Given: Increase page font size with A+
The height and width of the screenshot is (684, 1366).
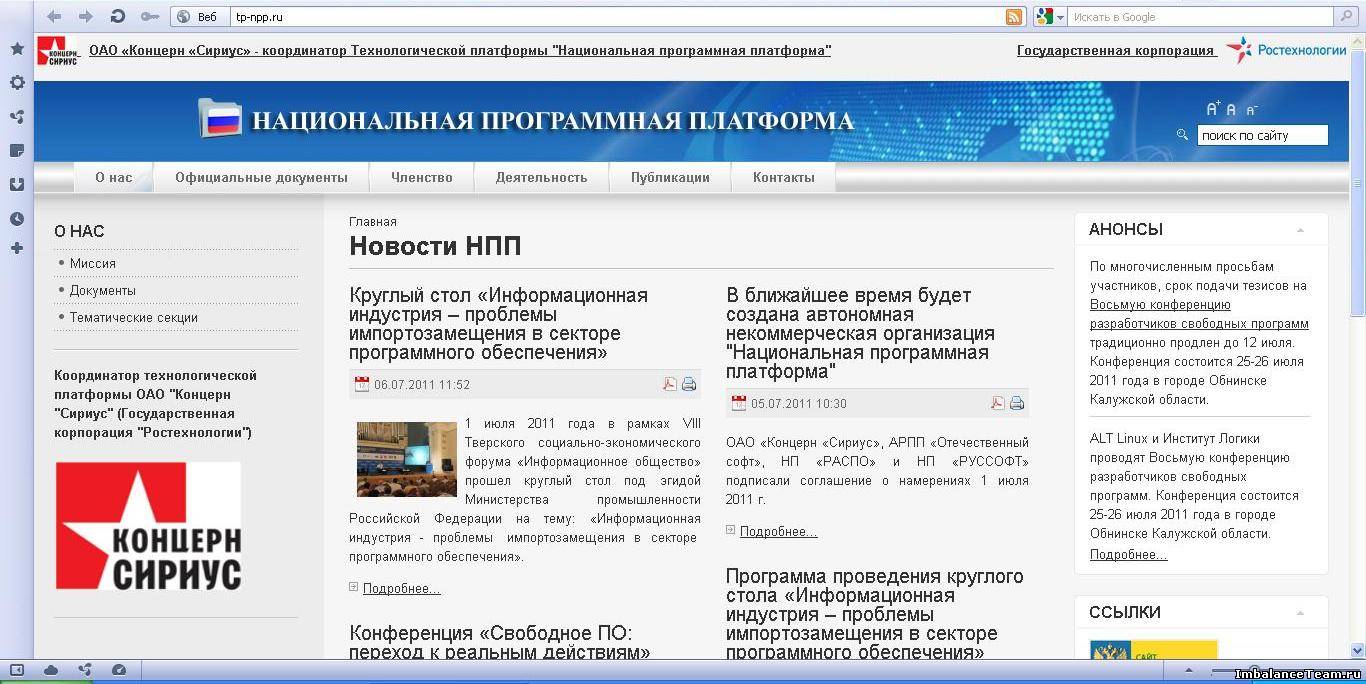Looking at the screenshot, I should click(1213, 109).
